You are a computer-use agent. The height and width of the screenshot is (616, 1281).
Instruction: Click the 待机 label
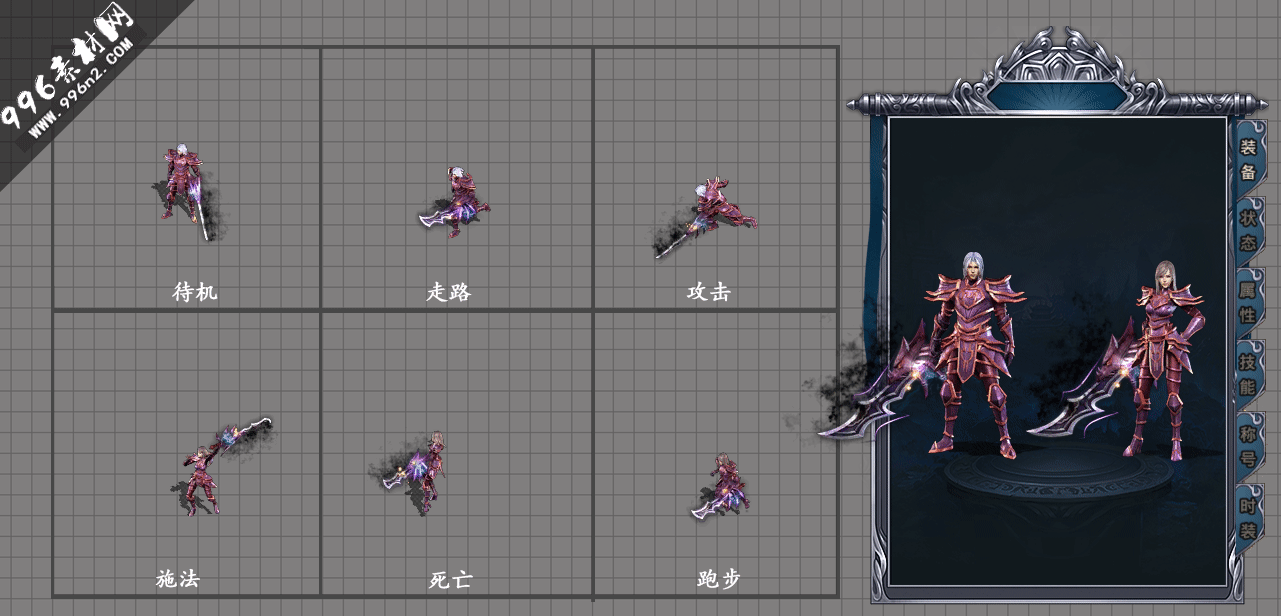(x=195, y=292)
